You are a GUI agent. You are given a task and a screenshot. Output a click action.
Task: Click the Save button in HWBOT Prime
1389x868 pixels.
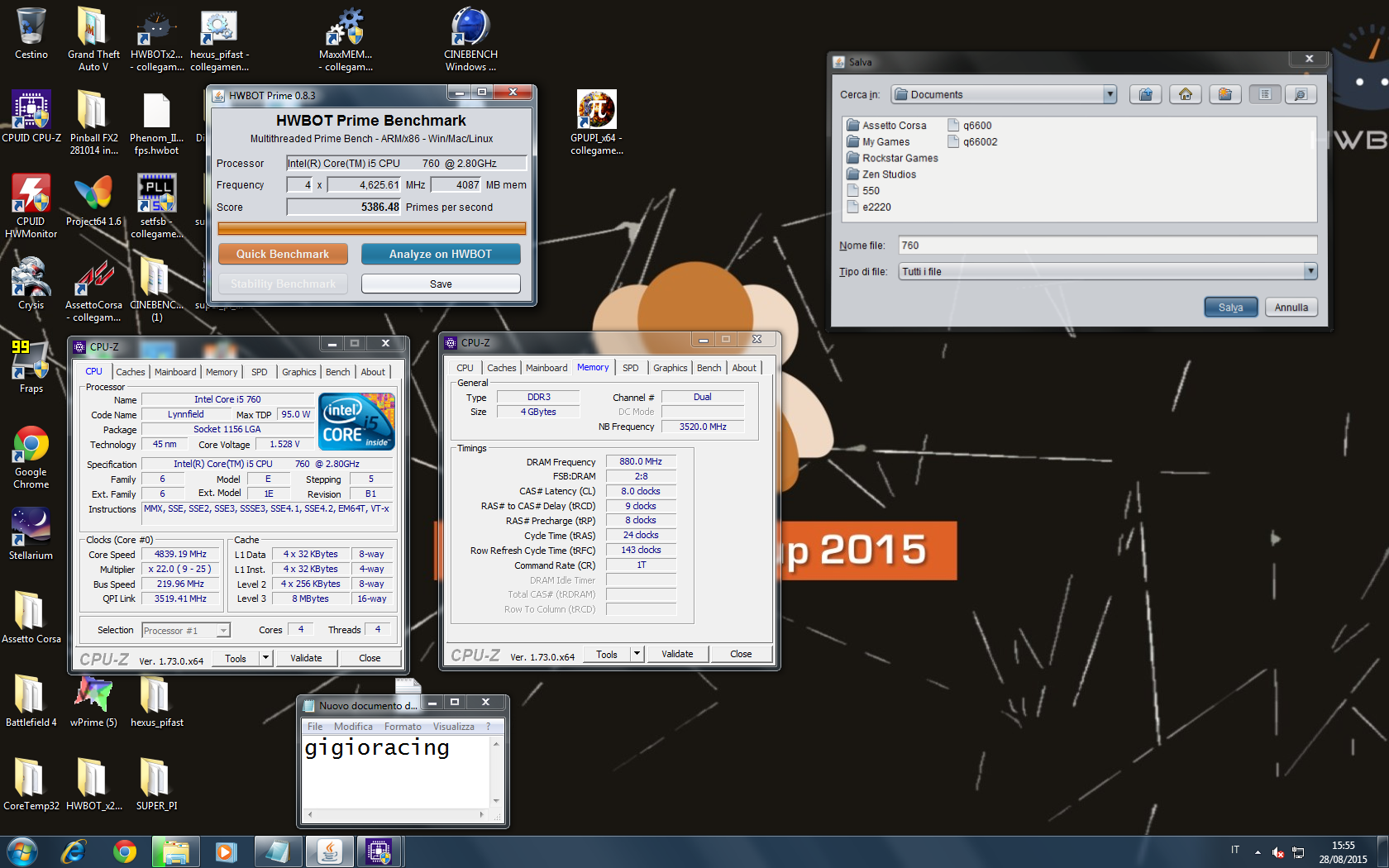(441, 284)
